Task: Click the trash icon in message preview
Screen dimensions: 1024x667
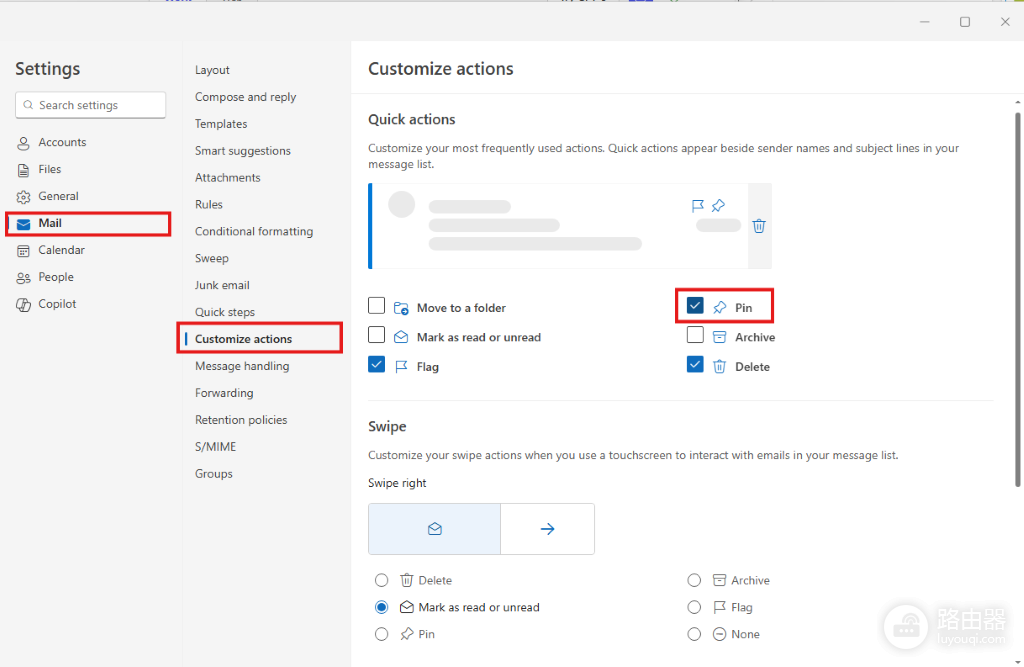Action: tap(759, 226)
